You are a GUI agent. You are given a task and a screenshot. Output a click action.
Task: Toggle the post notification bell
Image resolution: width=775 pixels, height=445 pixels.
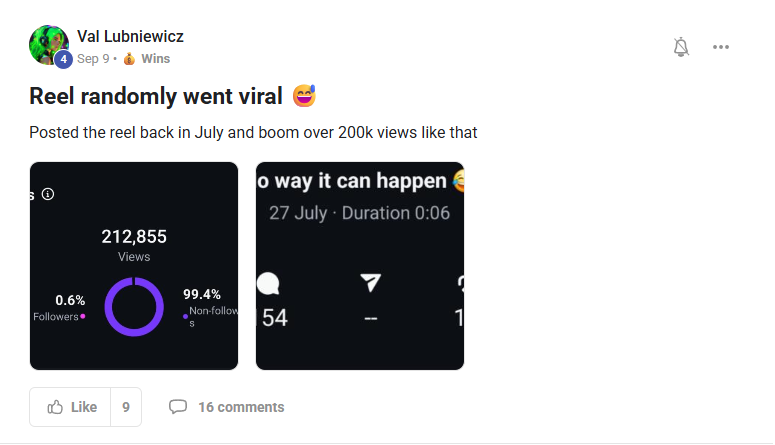point(682,47)
